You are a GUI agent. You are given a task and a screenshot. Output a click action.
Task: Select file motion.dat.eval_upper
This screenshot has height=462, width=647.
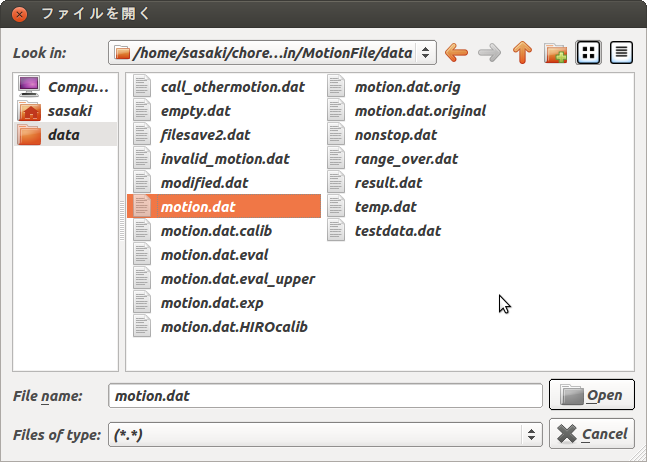[x=224, y=279]
